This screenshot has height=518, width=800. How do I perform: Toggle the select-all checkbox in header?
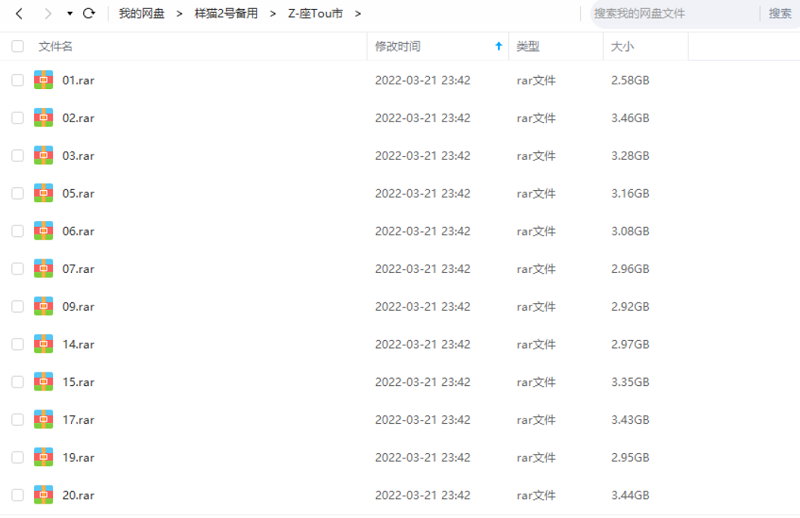[x=17, y=46]
